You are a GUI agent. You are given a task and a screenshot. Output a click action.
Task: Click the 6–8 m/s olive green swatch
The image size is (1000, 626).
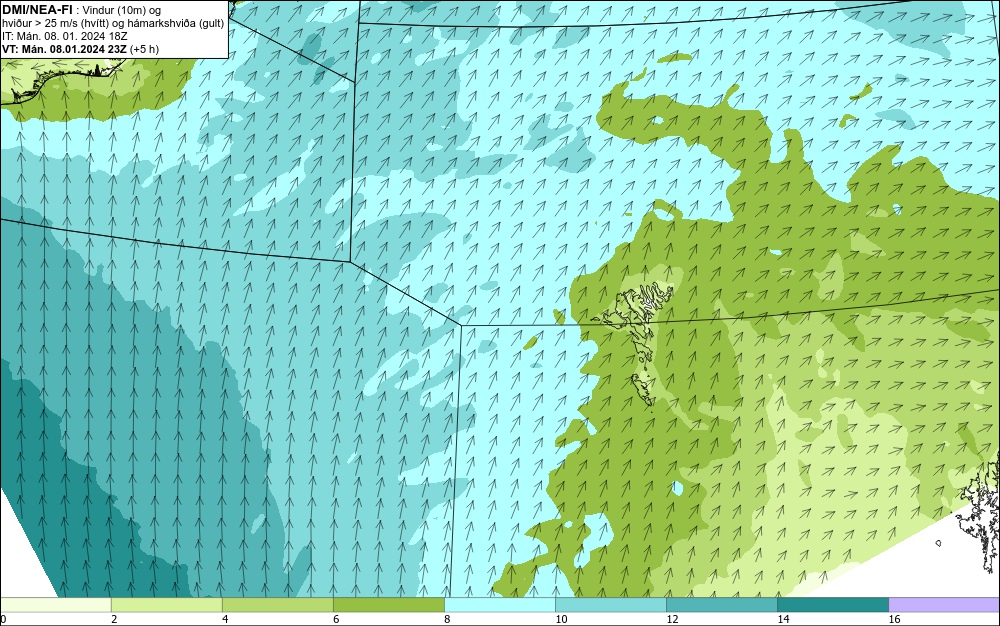pos(388,604)
